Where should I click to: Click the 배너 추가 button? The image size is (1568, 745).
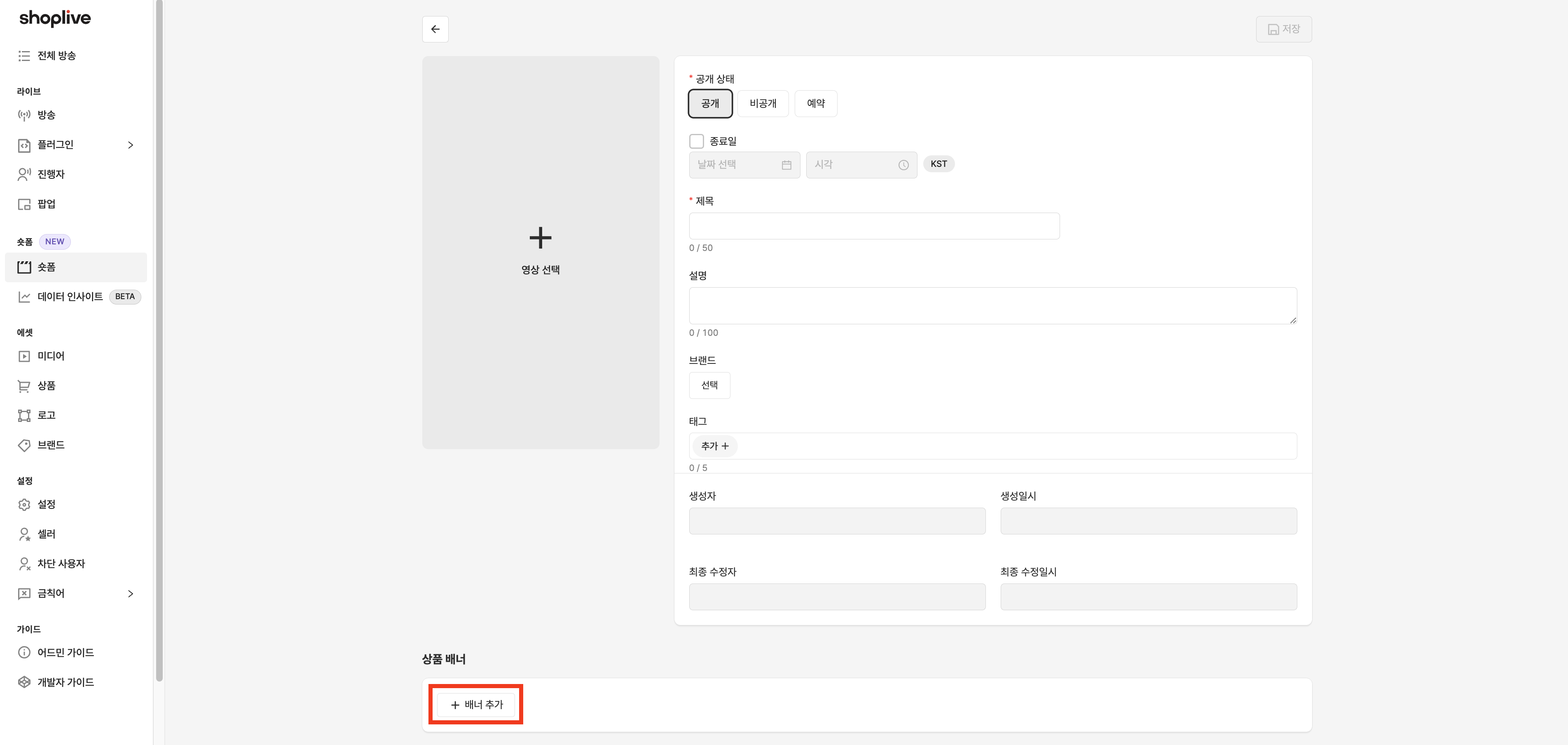476,705
